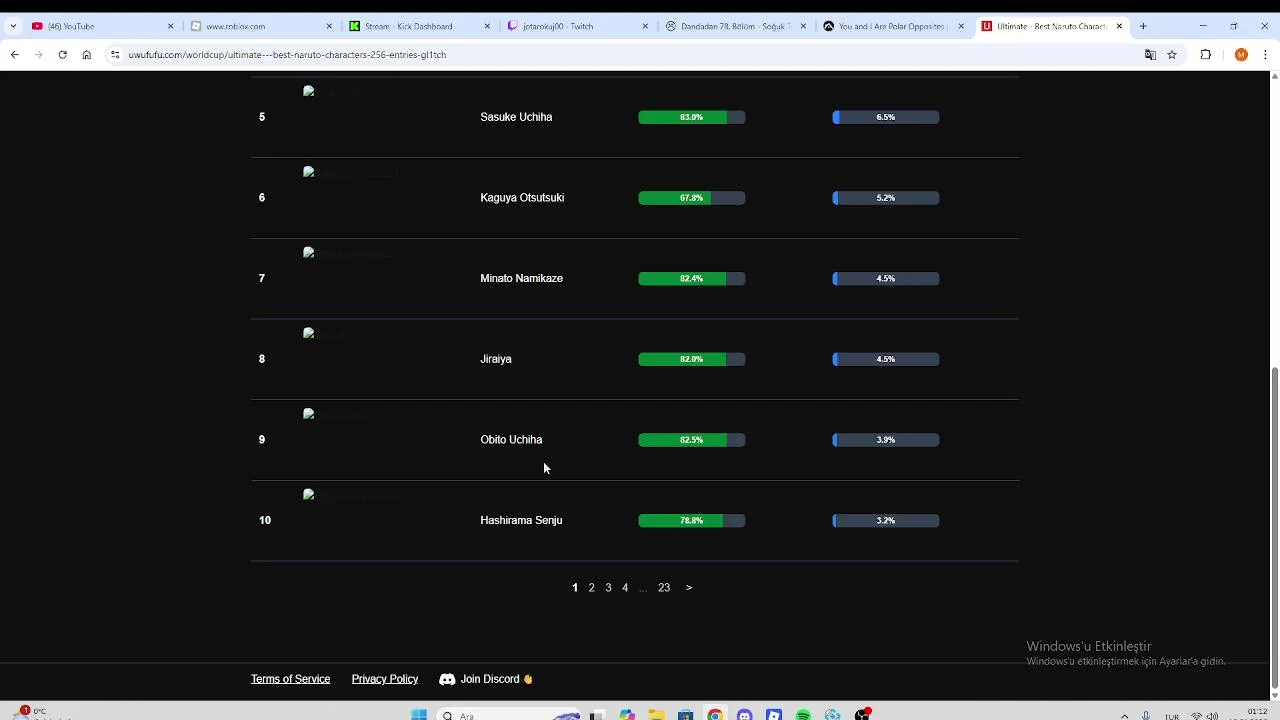The height and width of the screenshot is (720, 1280).
Task: Click the next page arrow
Action: [x=689, y=588]
